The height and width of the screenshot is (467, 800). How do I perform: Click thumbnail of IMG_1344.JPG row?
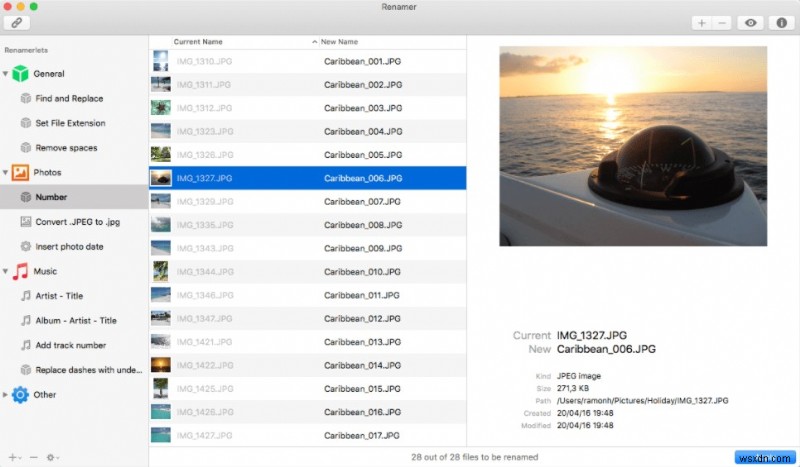pyautogui.click(x=161, y=272)
